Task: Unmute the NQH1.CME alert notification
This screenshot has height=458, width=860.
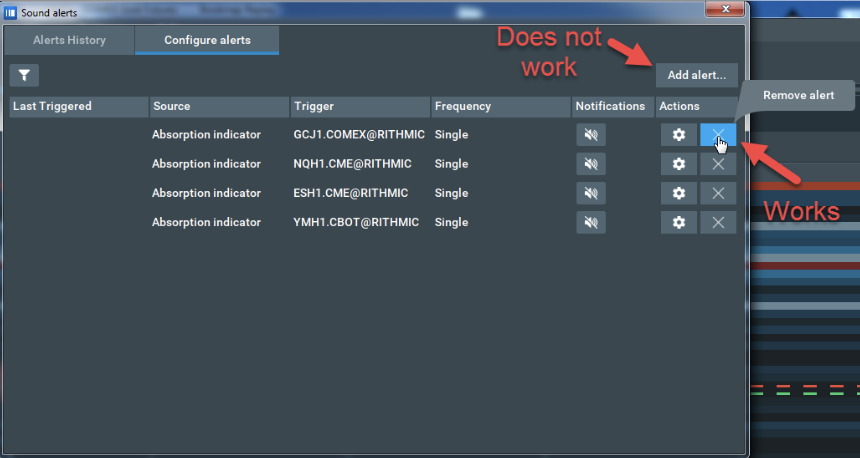Action: click(591, 164)
